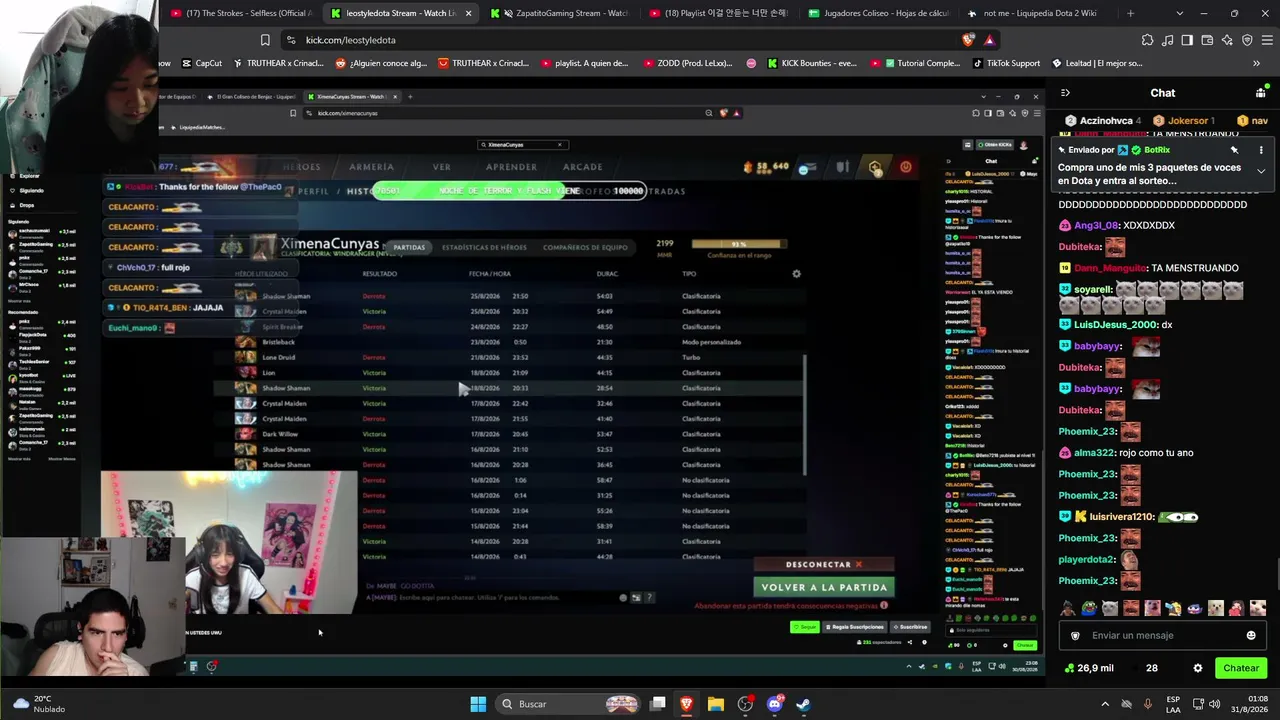Open taskbar volume speaker icon
The height and width of the screenshot is (720, 1280).
pos(1215,704)
